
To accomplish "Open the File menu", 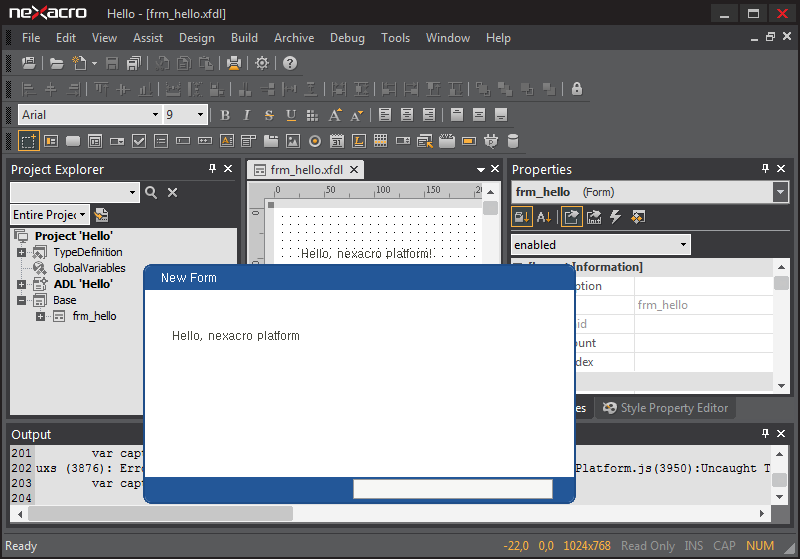I will pos(31,38).
